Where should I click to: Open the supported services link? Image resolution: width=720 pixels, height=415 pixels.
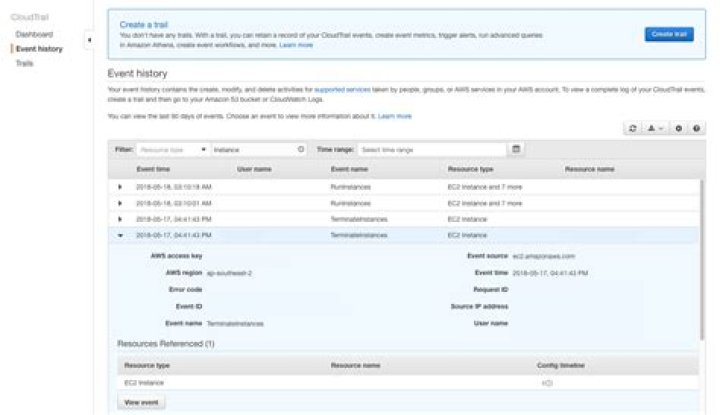click(342, 90)
